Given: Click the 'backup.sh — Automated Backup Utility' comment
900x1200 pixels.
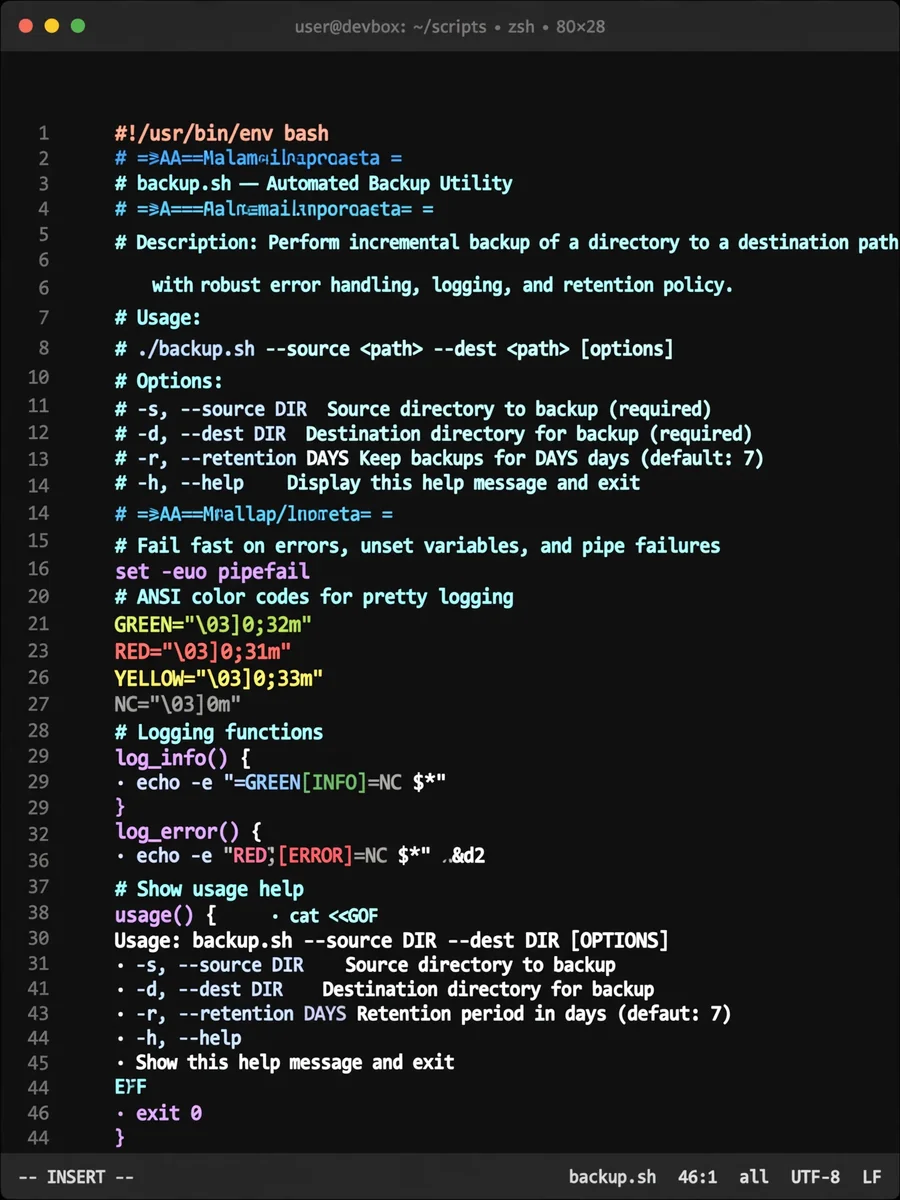Looking at the screenshot, I should pos(314,184).
